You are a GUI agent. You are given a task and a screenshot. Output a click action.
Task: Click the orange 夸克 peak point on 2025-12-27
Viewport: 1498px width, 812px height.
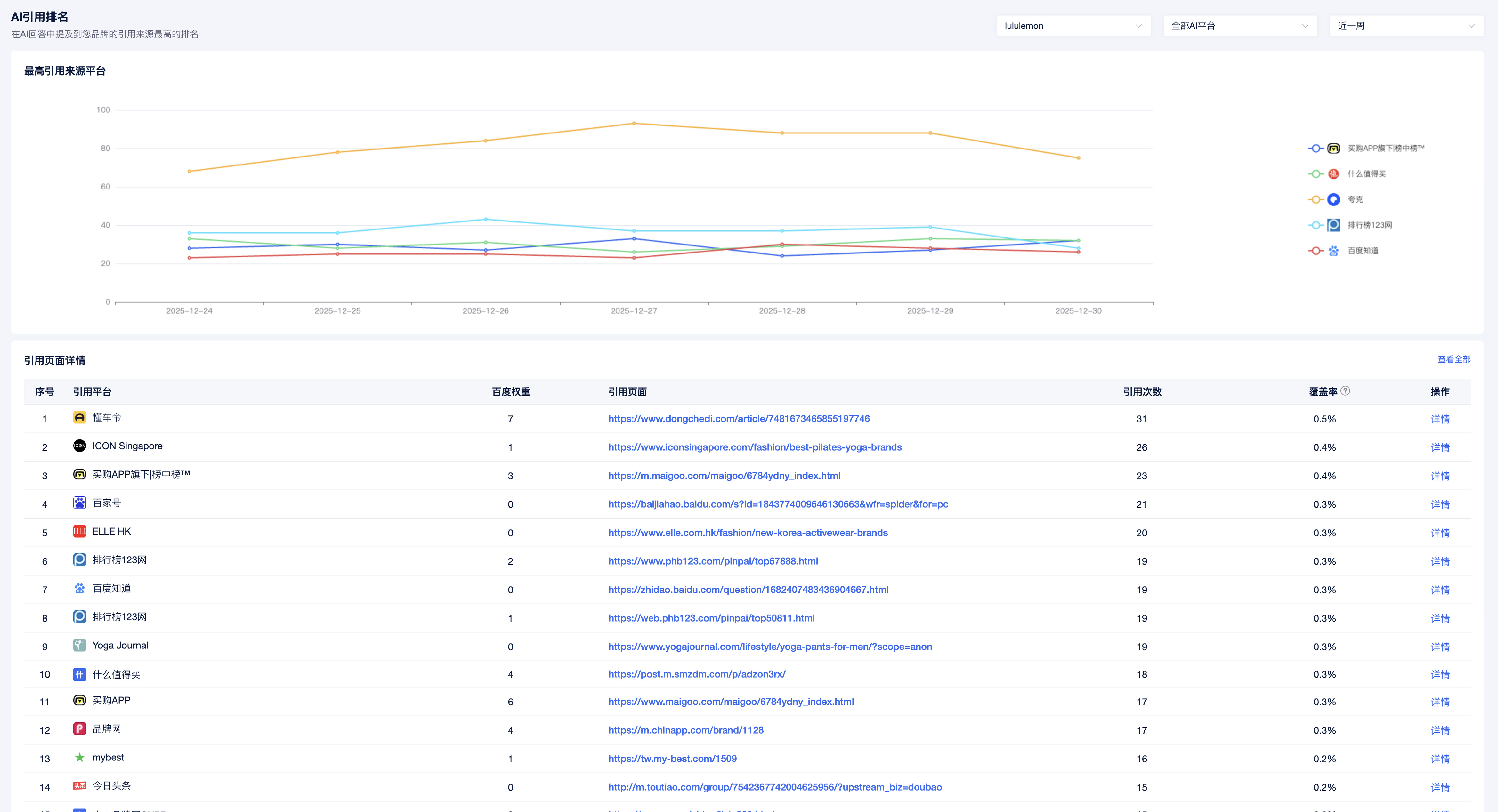click(634, 123)
